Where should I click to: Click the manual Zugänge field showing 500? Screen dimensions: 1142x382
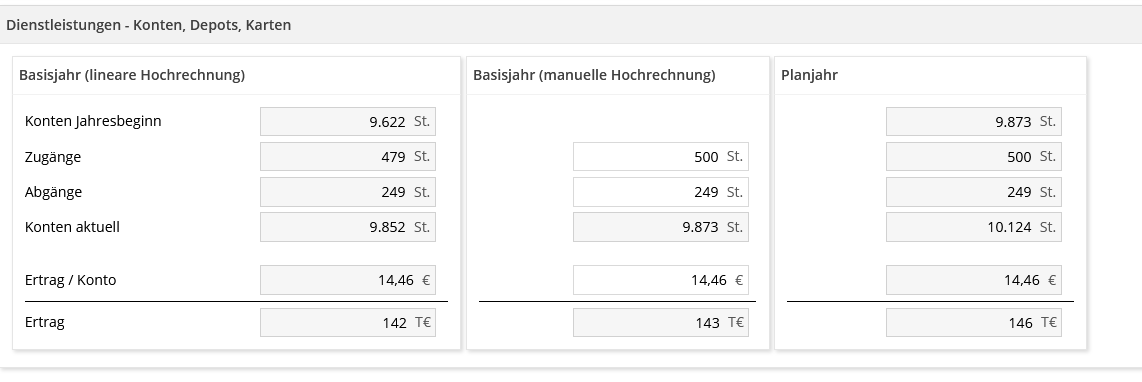(x=661, y=157)
